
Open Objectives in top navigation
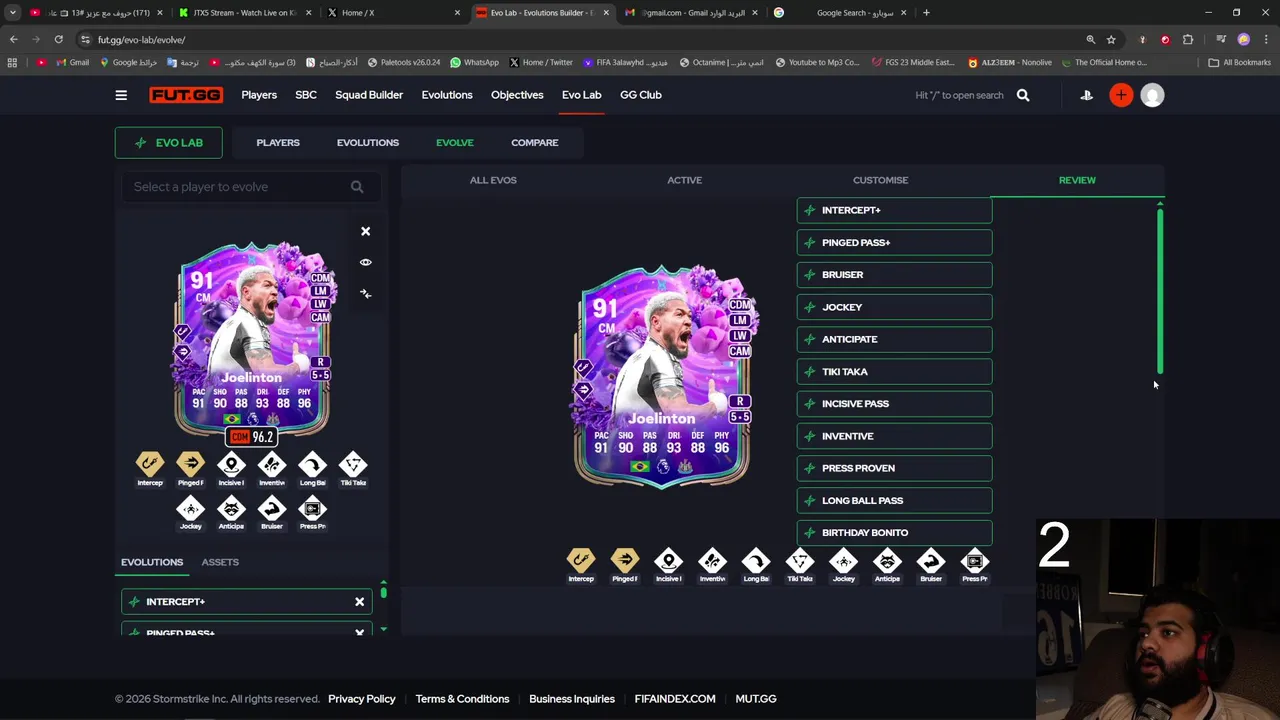coord(517,95)
